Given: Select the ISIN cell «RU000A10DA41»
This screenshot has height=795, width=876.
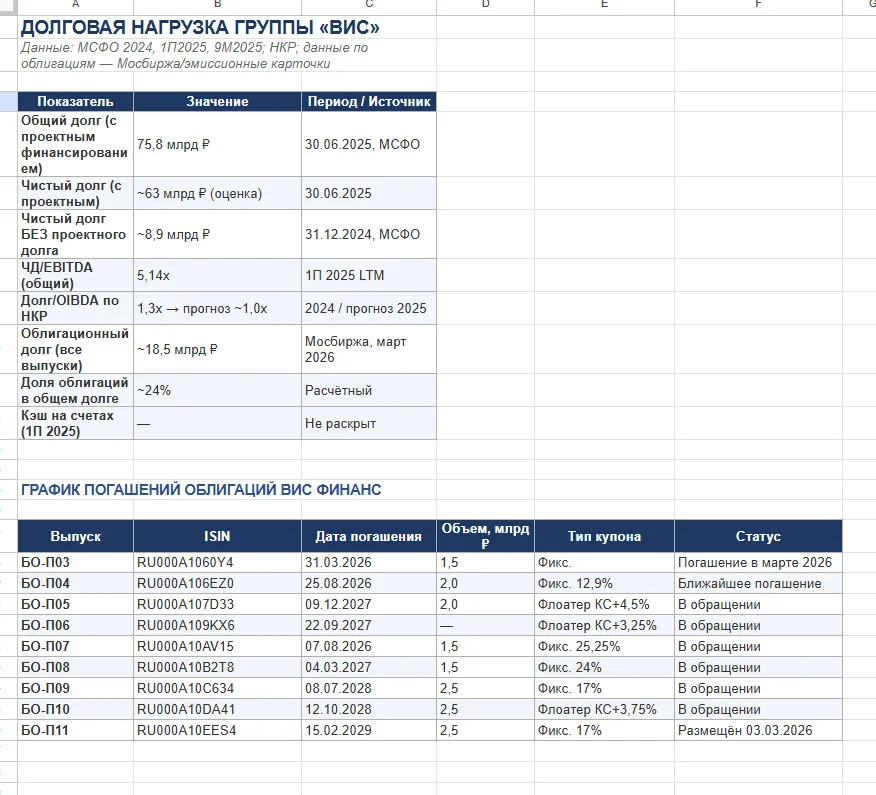Looking at the screenshot, I should (217, 709).
